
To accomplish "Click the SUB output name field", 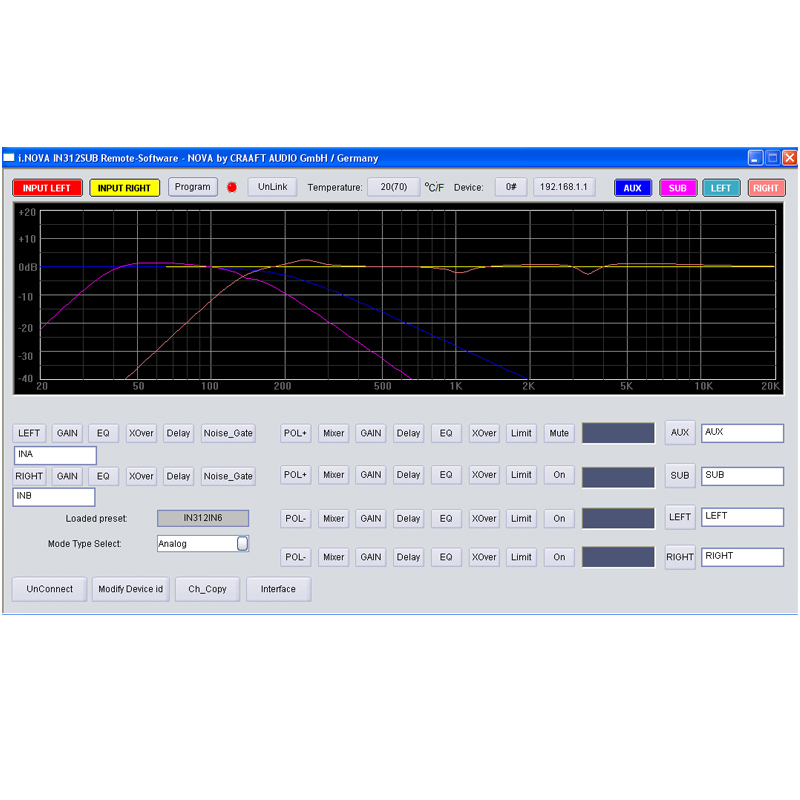I will (742, 476).
